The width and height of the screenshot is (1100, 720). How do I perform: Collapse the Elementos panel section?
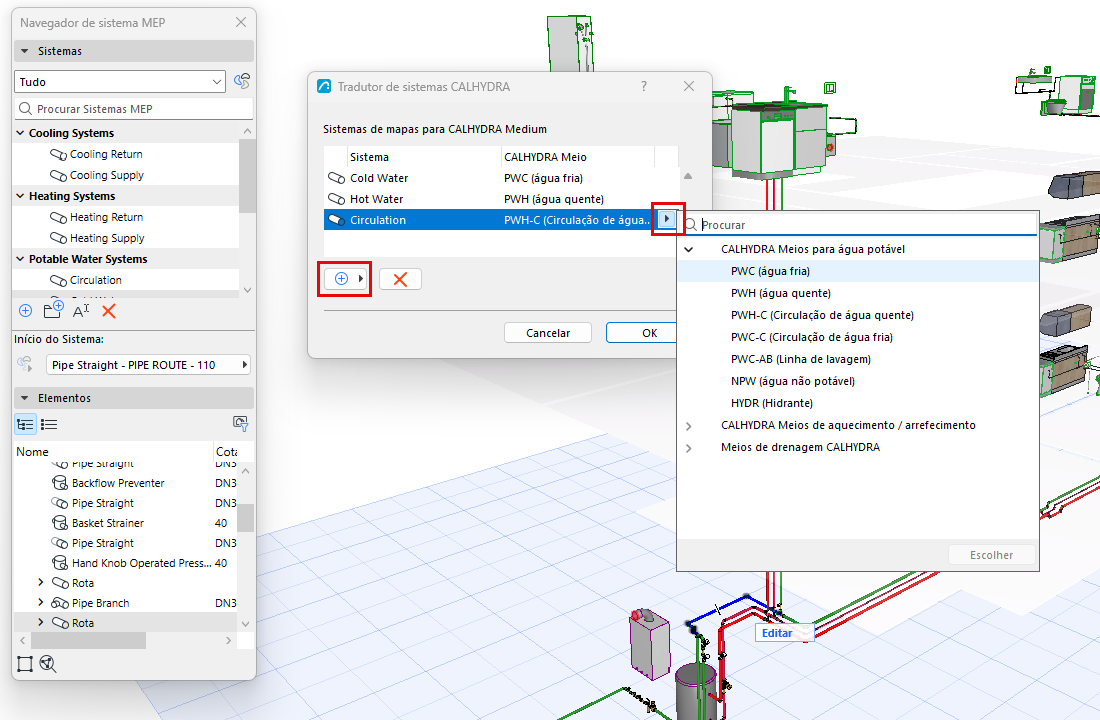(25, 398)
